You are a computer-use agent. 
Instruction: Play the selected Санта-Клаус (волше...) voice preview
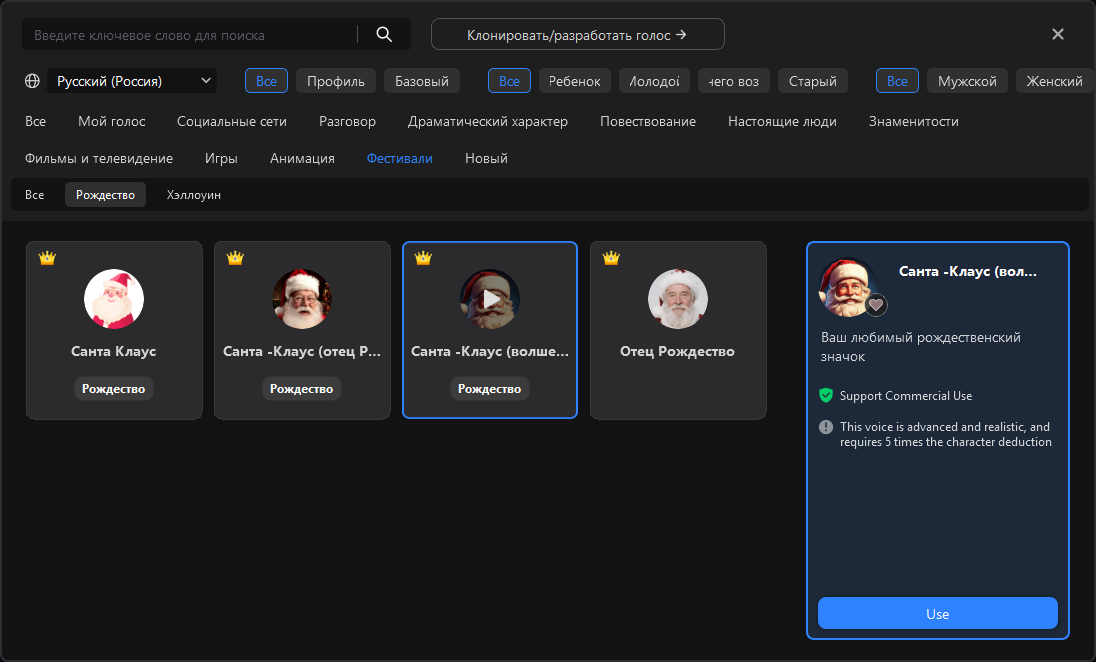click(x=490, y=299)
